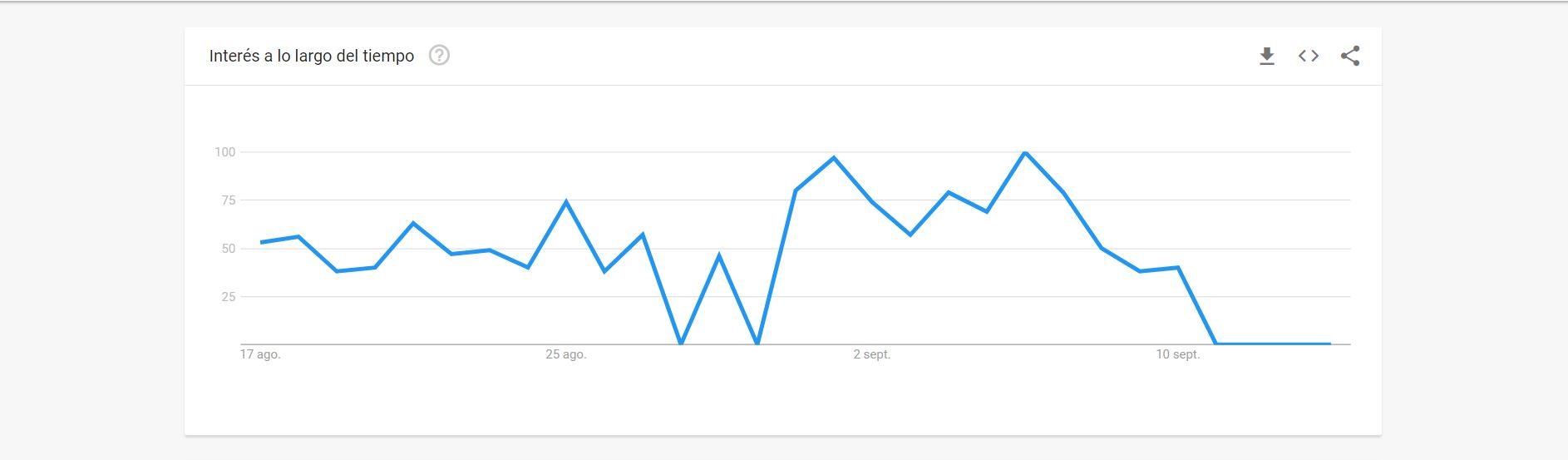Click the flat line end after 10 sept.
1568x460 pixels.
click(1330, 344)
